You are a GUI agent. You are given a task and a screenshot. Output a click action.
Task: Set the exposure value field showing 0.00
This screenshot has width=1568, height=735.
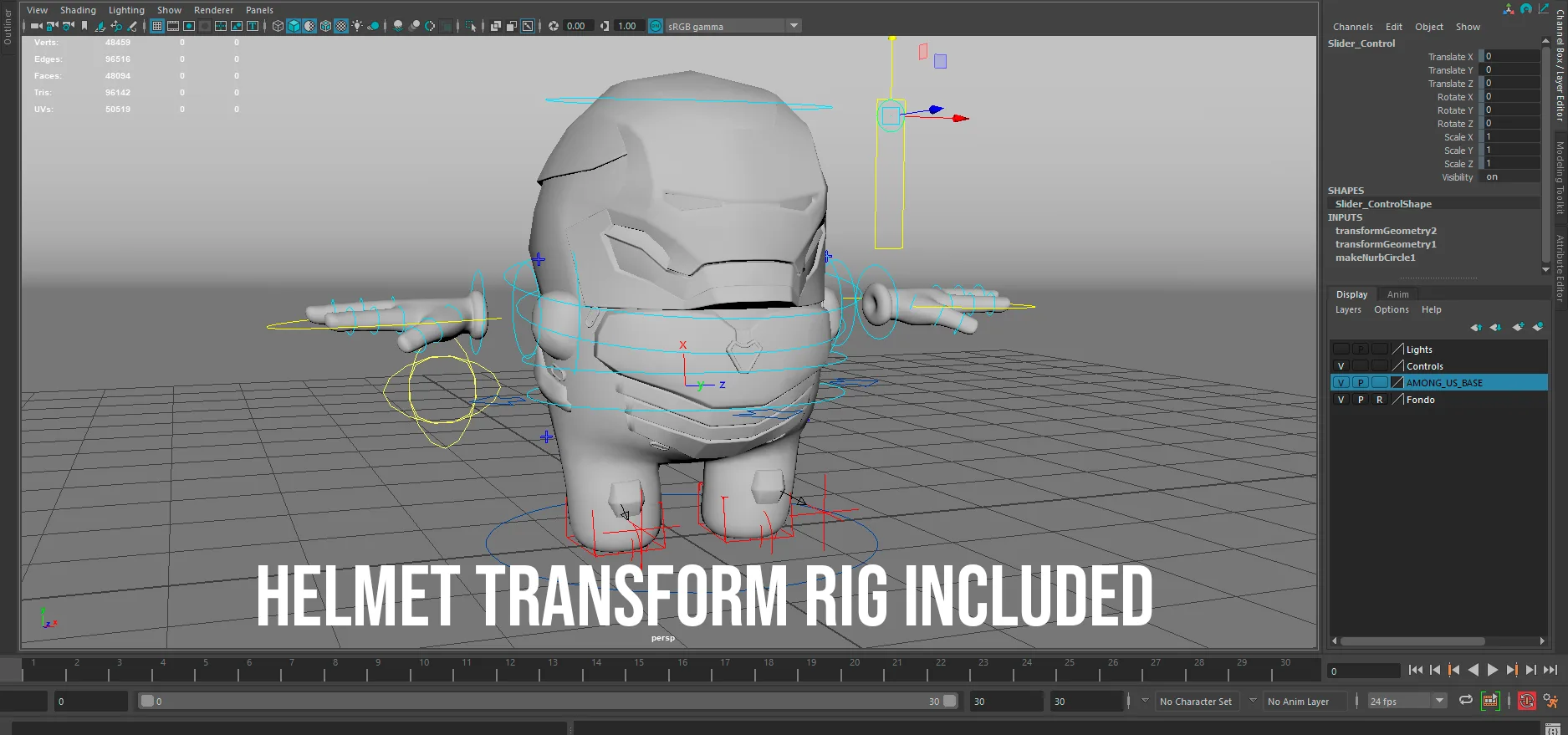(577, 26)
